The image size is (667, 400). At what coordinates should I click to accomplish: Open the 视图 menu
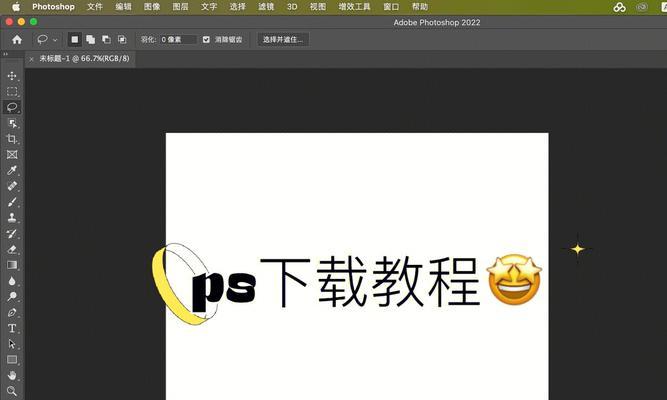[x=318, y=7]
